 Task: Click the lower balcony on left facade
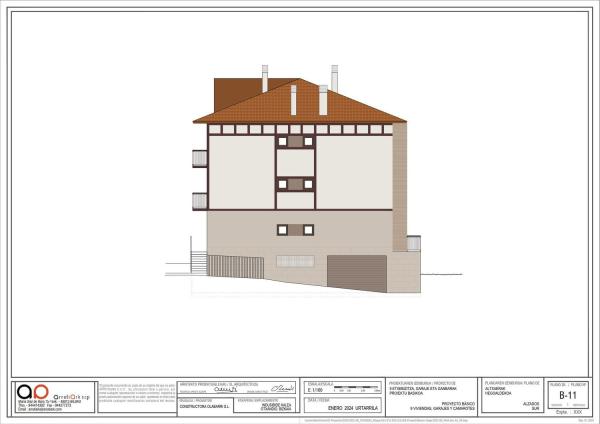point(200,200)
